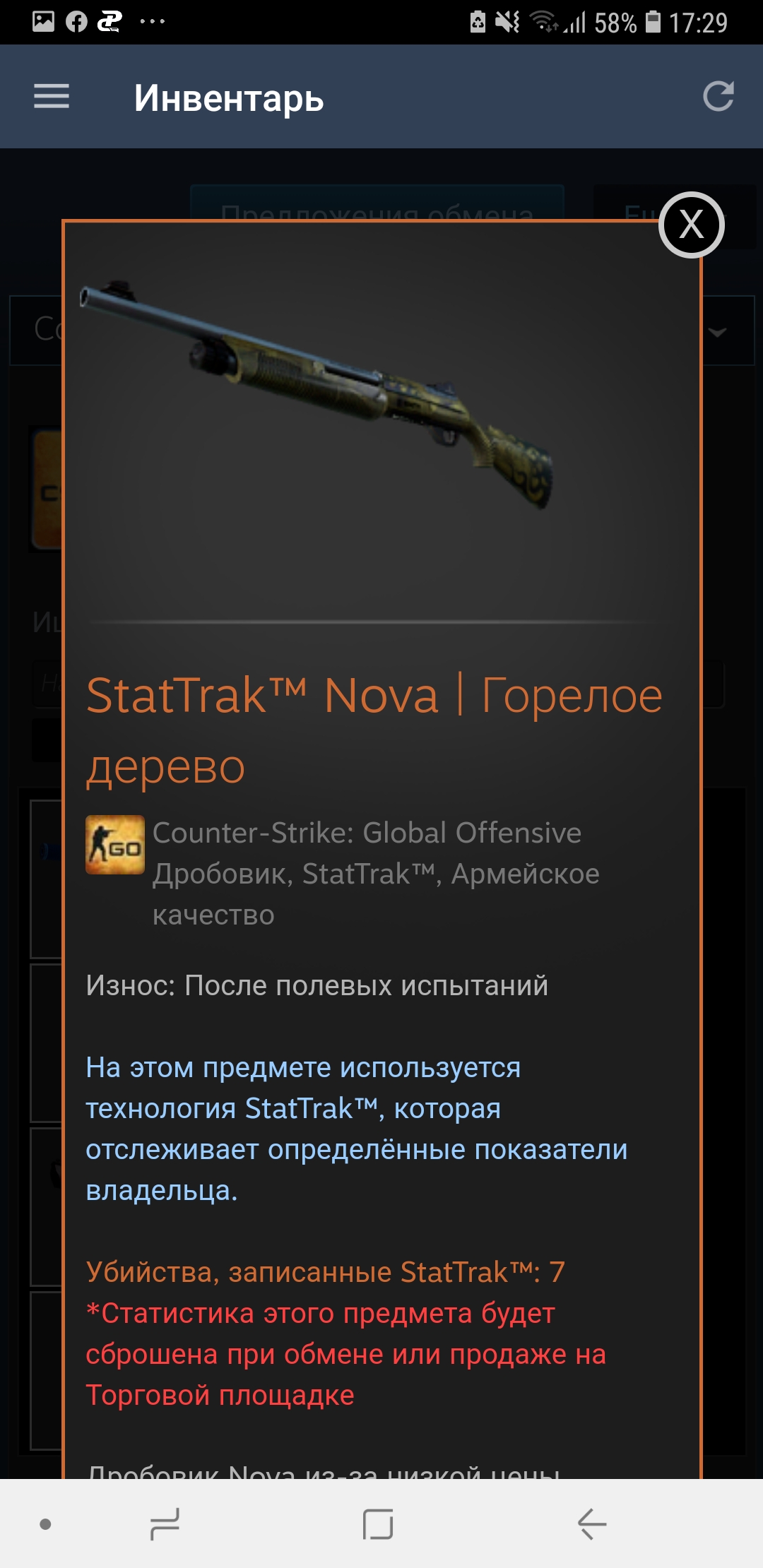Tap the Инвентарь header title
763x1568 pixels.
point(229,98)
